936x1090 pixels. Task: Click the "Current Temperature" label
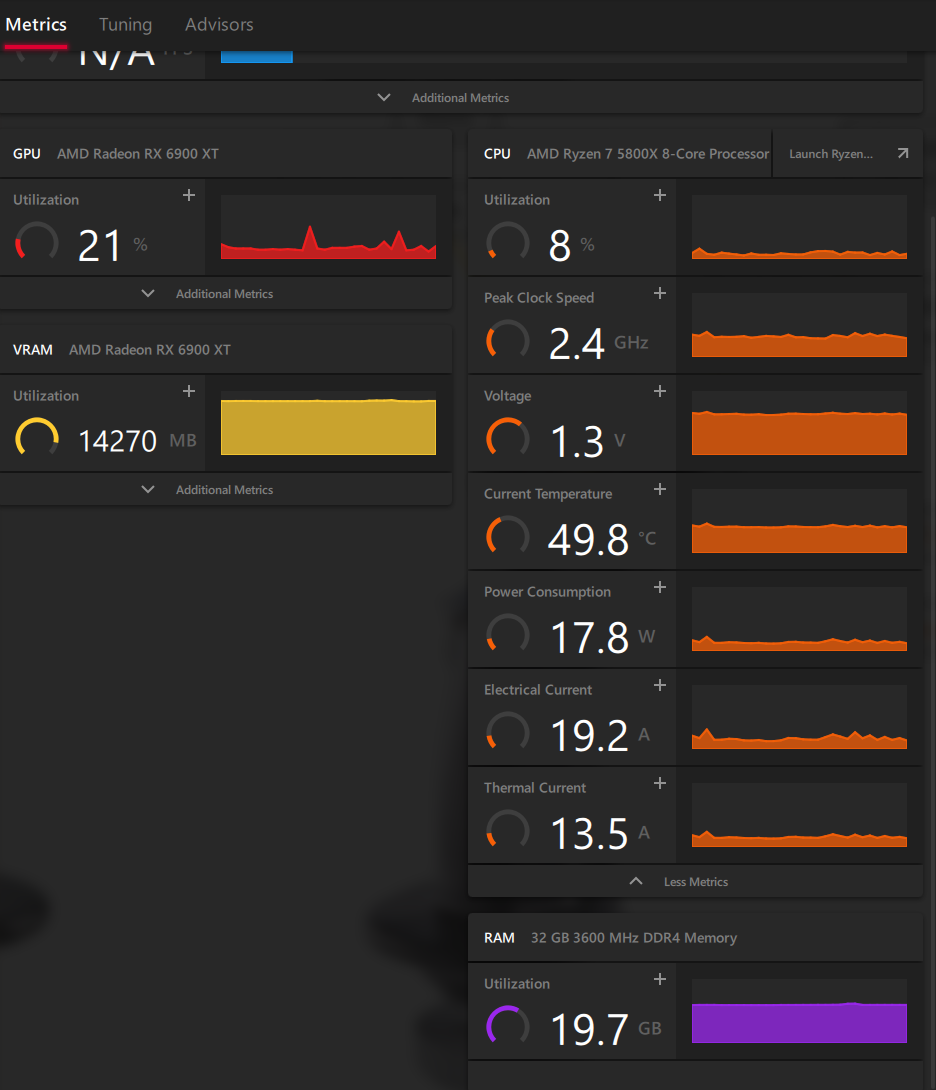coord(548,494)
